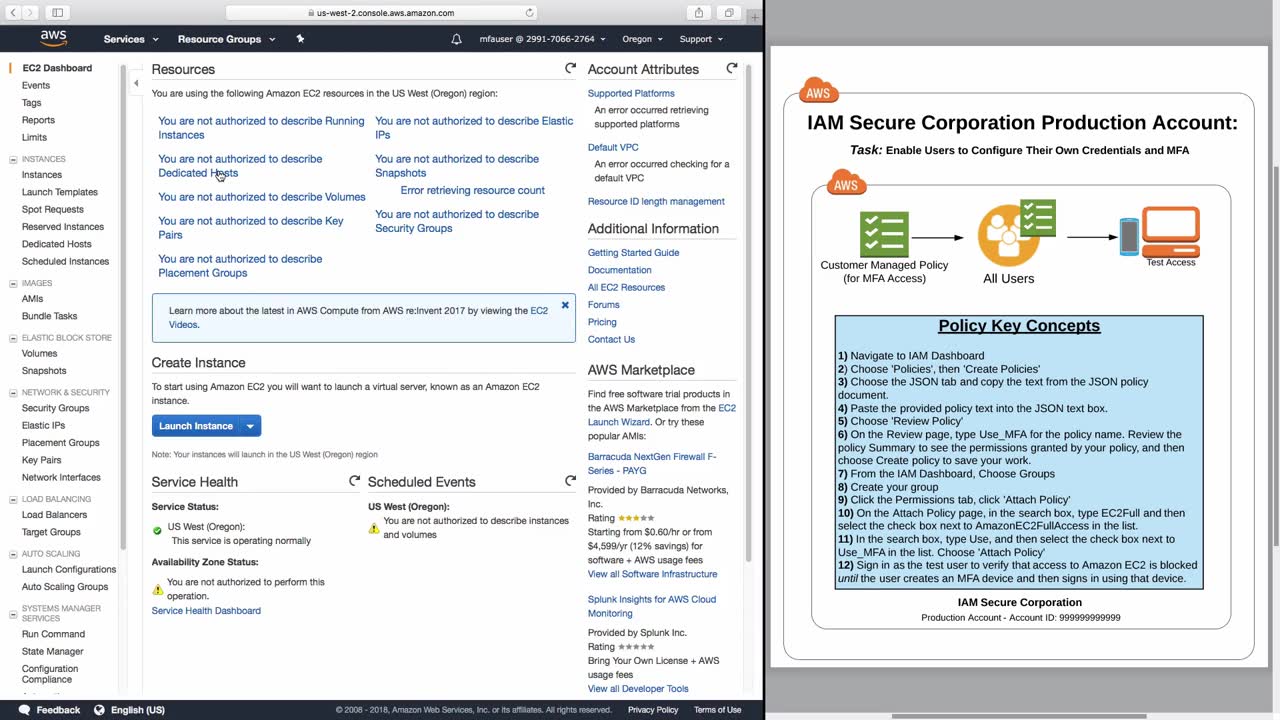Open the mfauser account menu
Image resolution: width=1280 pixels, height=720 pixels.
pos(541,39)
